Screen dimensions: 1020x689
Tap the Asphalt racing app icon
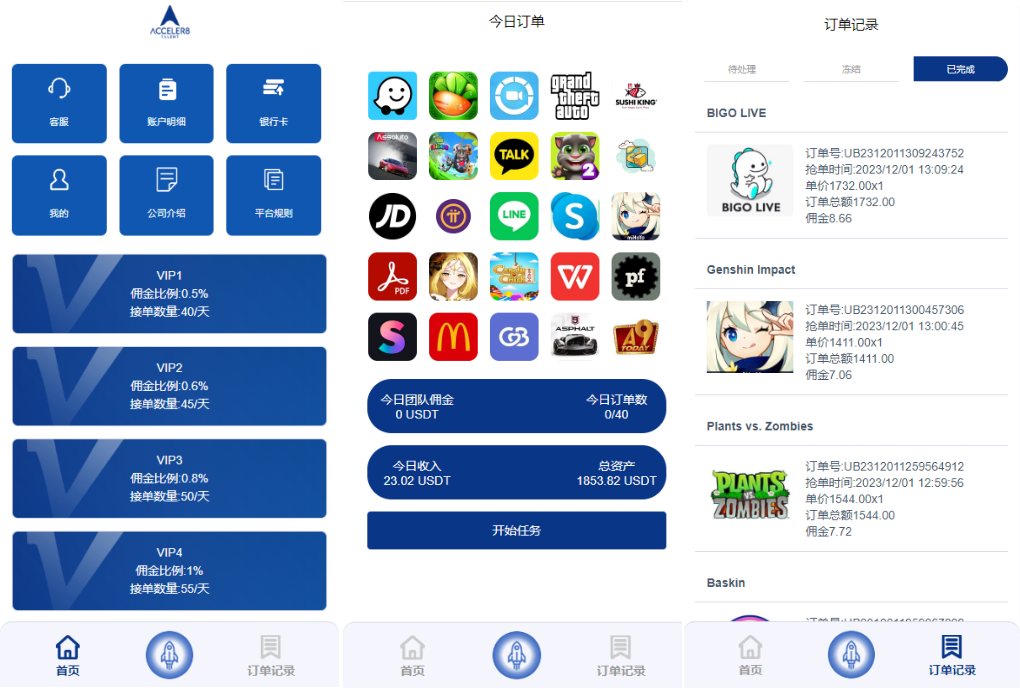[575, 337]
